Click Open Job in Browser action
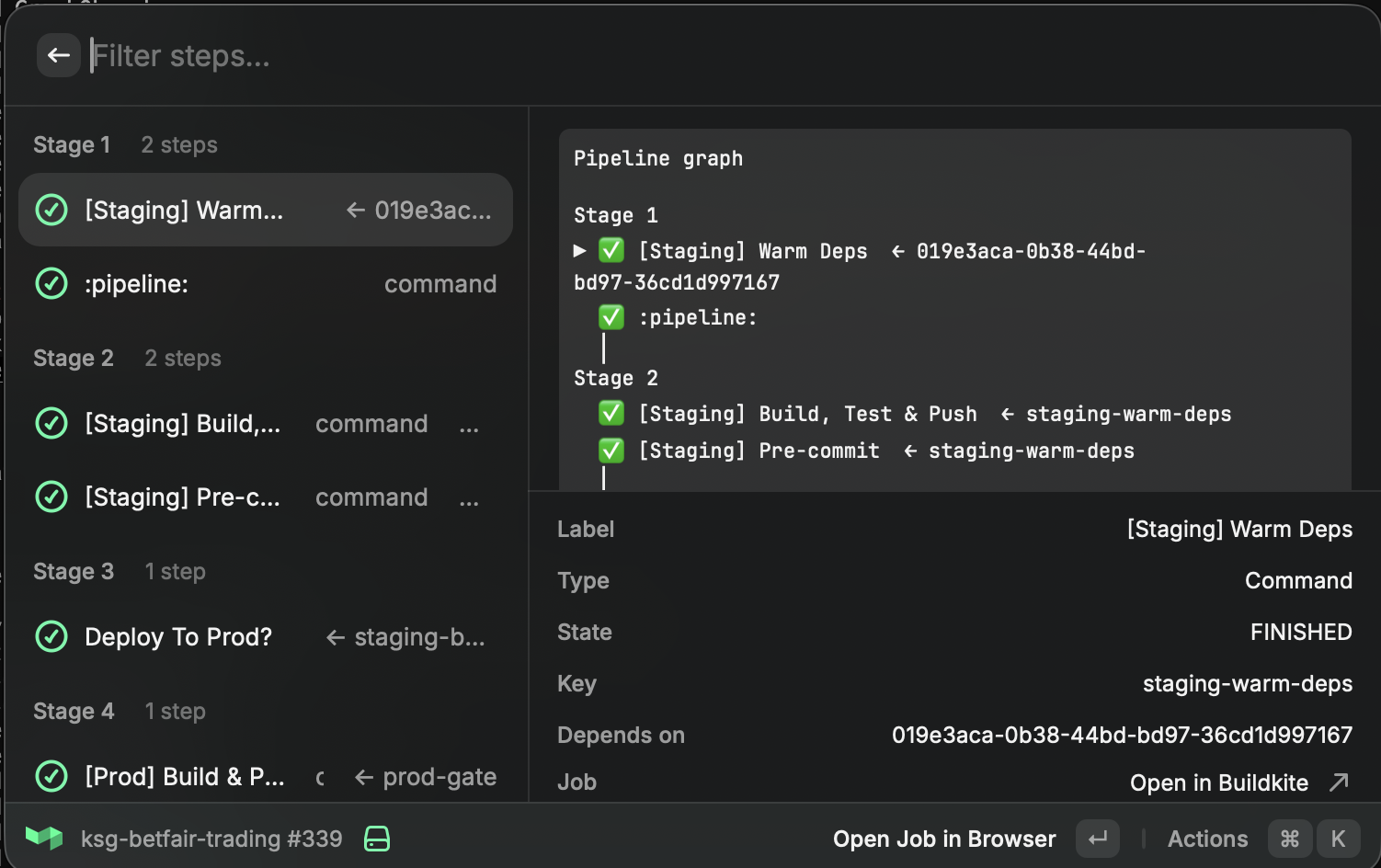 (944, 839)
